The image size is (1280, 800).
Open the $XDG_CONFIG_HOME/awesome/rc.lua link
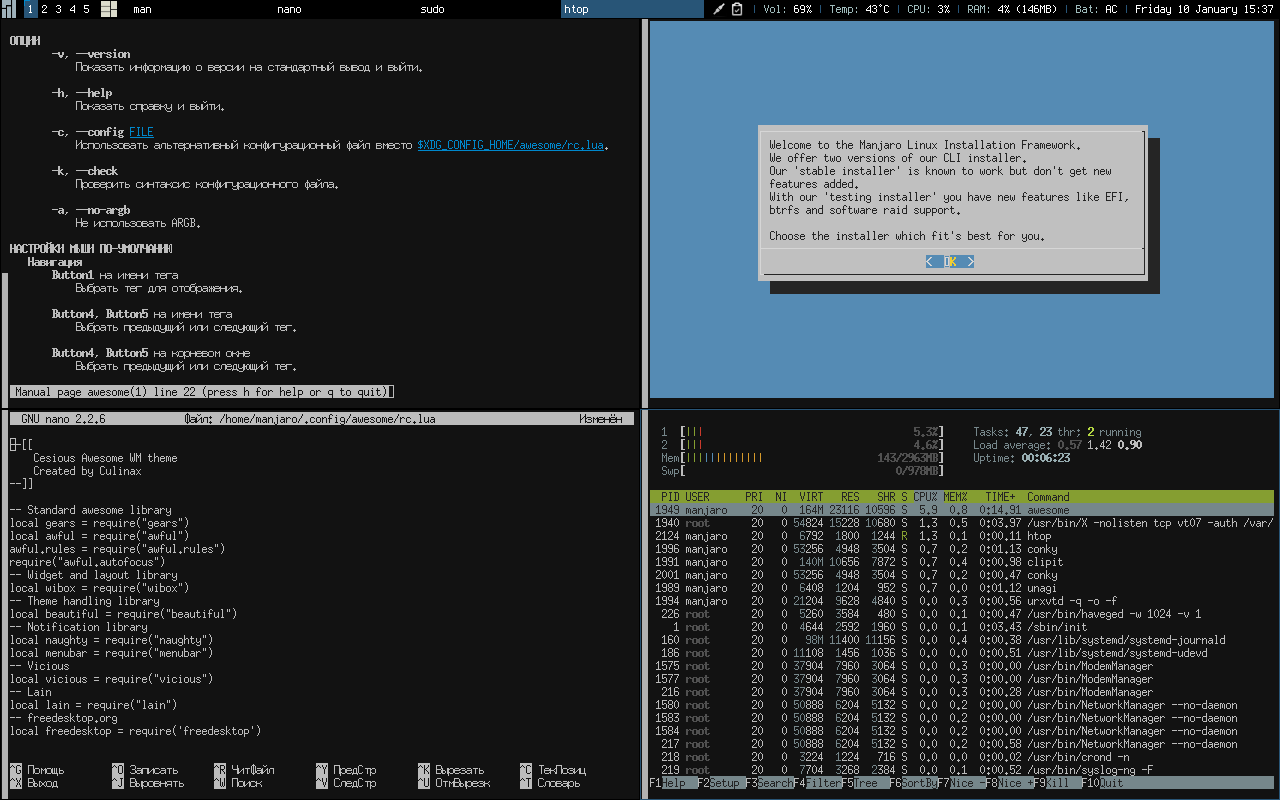(511, 145)
